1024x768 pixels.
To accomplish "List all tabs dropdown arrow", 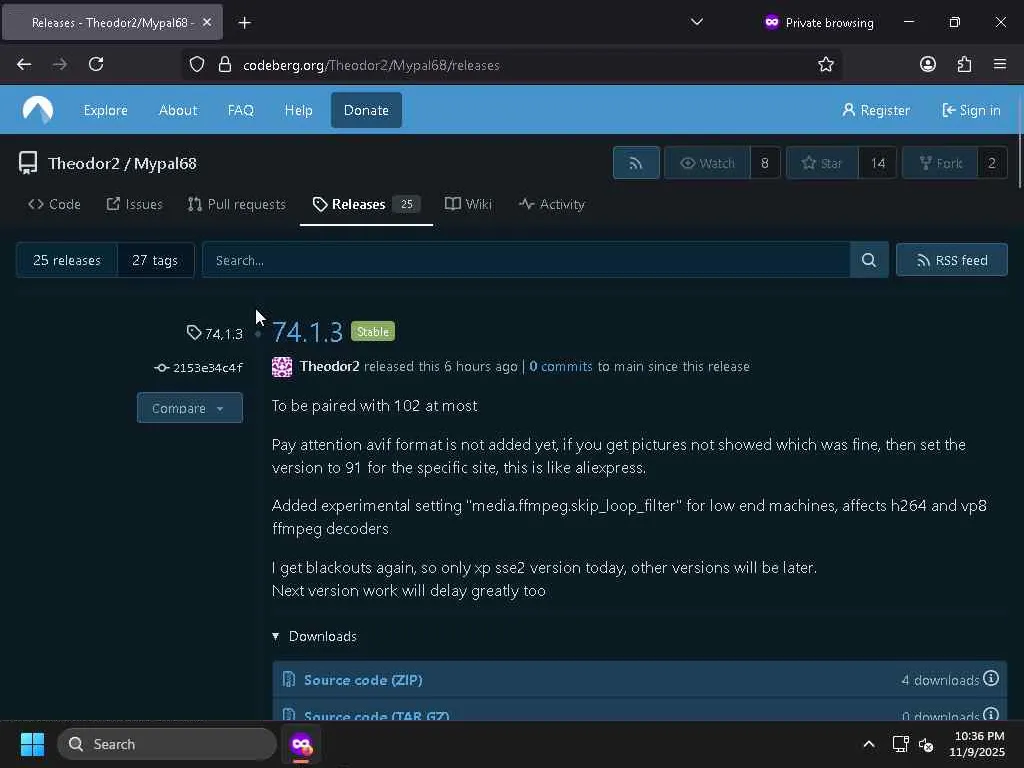I will click(x=697, y=22).
